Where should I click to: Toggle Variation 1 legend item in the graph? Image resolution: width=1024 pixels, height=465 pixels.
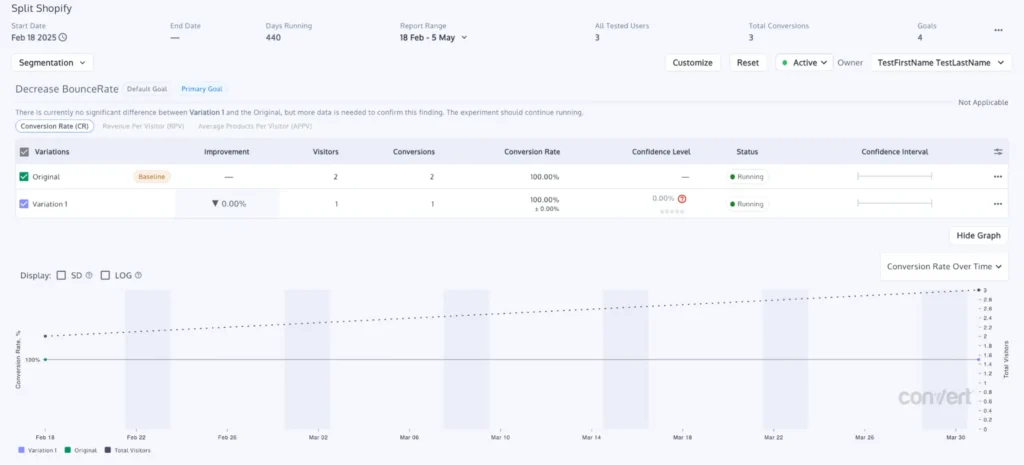pos(38,450)
